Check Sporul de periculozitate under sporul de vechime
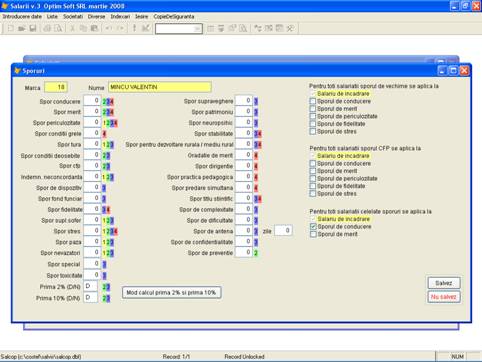The width and height of the screenshot is (482, 362). 313,116
